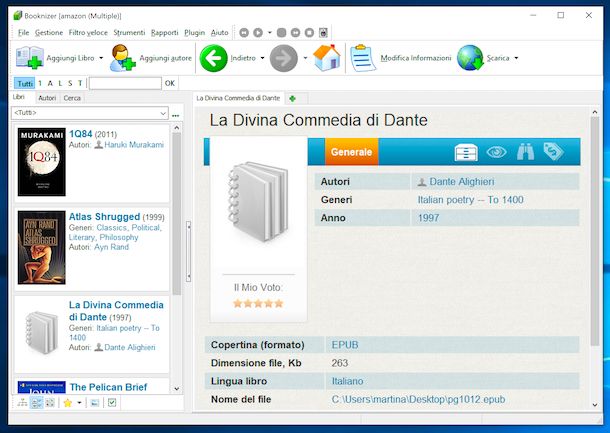Screen dimensions: 610x433
Task: Expand the Indietro history dropdown arrow
Action: pos(262,58)
